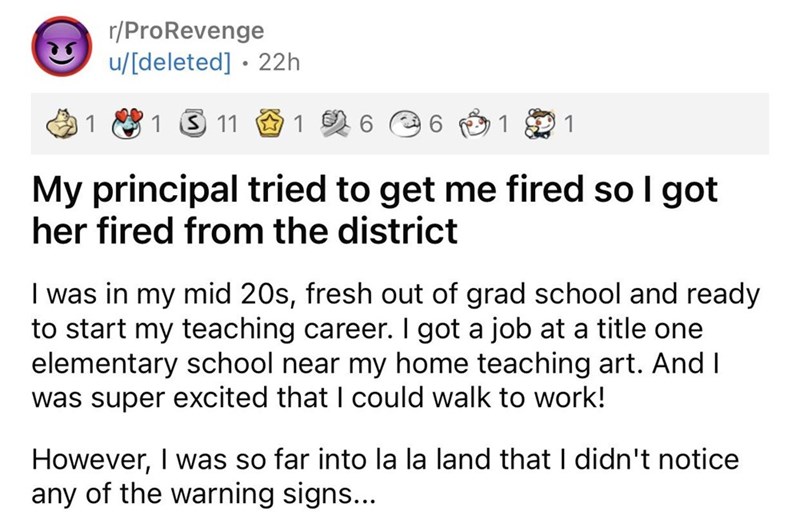Click the count beside the flexing doge award
Viewport: 800px width, 520px height.
[x=89, y=125]
